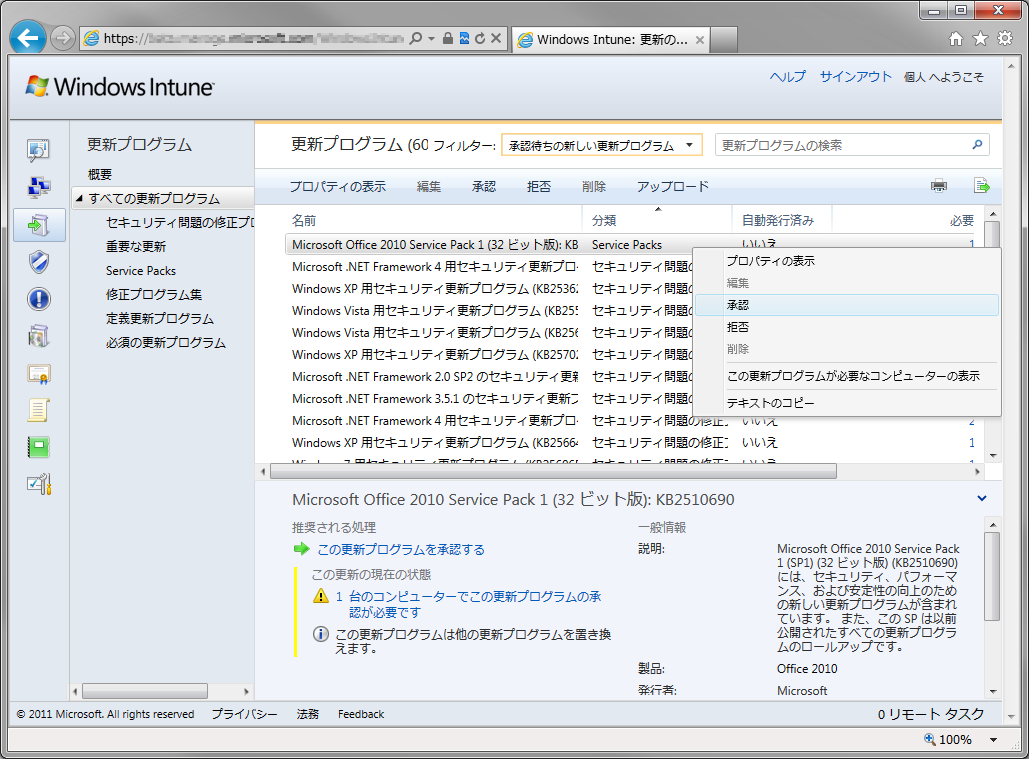Click 削除 in the toolbar
This screenshot has width=1029, height=759.
point(594,186)
